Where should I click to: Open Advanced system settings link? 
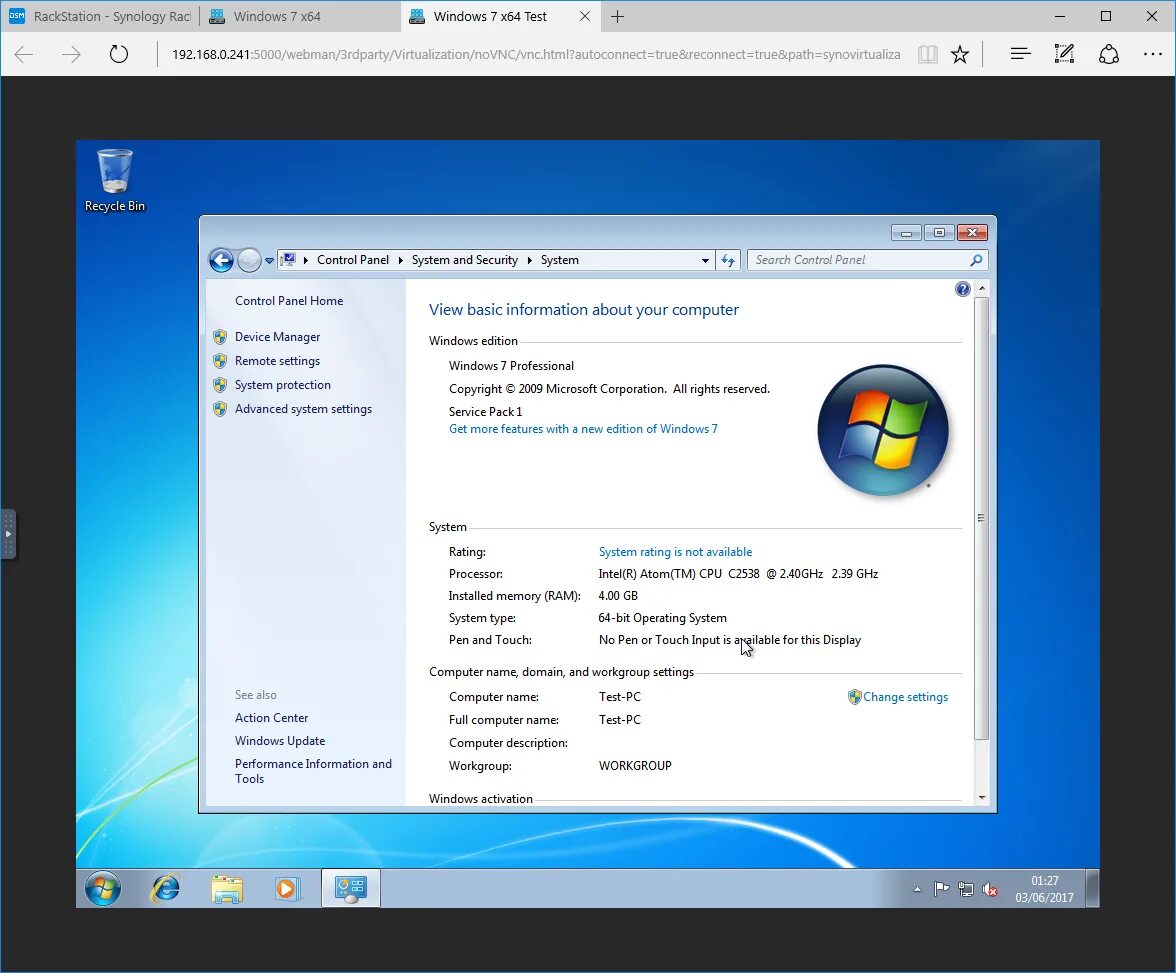coord(303,409)
